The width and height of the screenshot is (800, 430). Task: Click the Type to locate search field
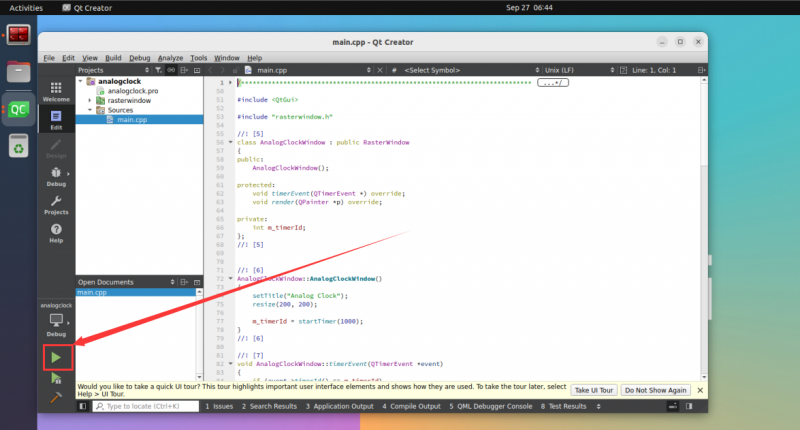point(145,406)
